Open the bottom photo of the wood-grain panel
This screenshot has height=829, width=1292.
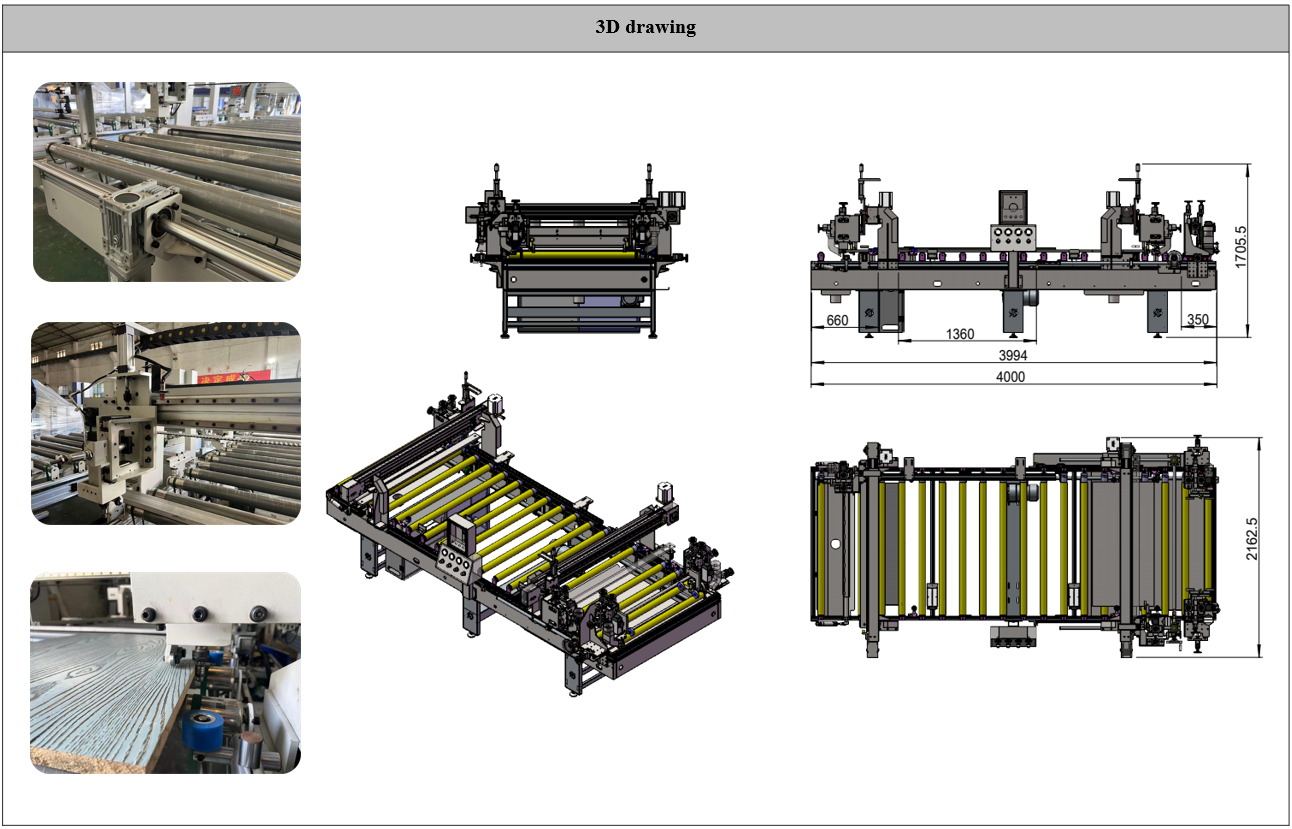click(166, 673)
